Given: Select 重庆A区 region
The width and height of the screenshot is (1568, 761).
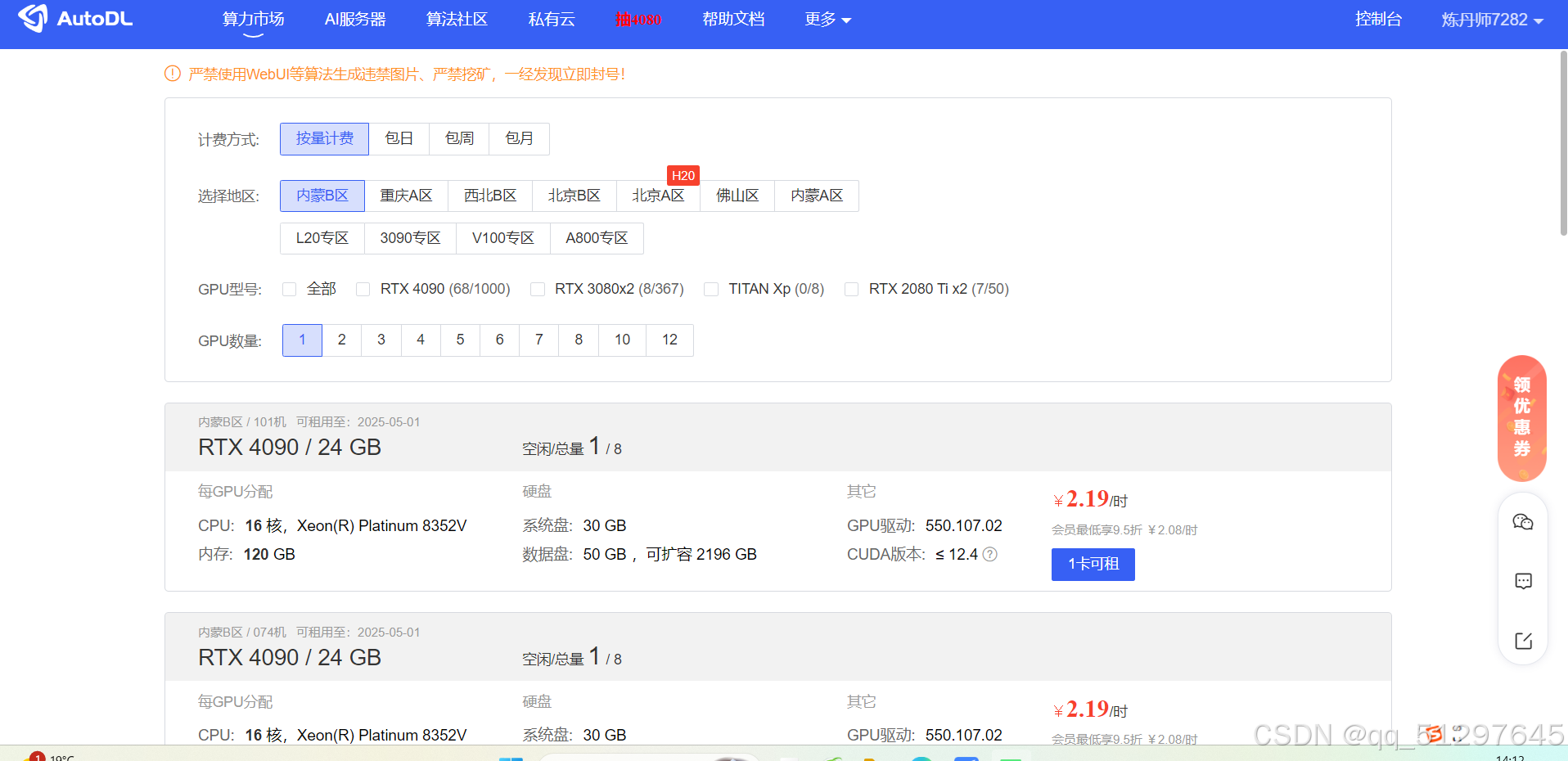Looking at the screenshot, I should 406,196.
